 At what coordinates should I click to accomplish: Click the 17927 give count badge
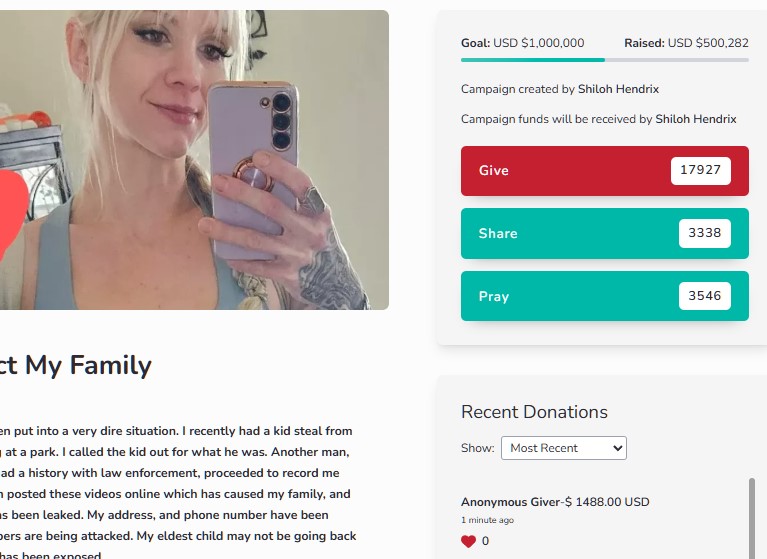point(700,170)
